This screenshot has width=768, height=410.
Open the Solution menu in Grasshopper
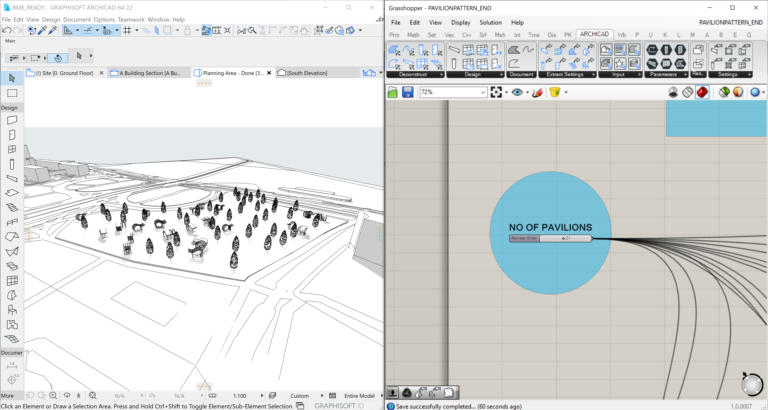[x=490, y=22]
